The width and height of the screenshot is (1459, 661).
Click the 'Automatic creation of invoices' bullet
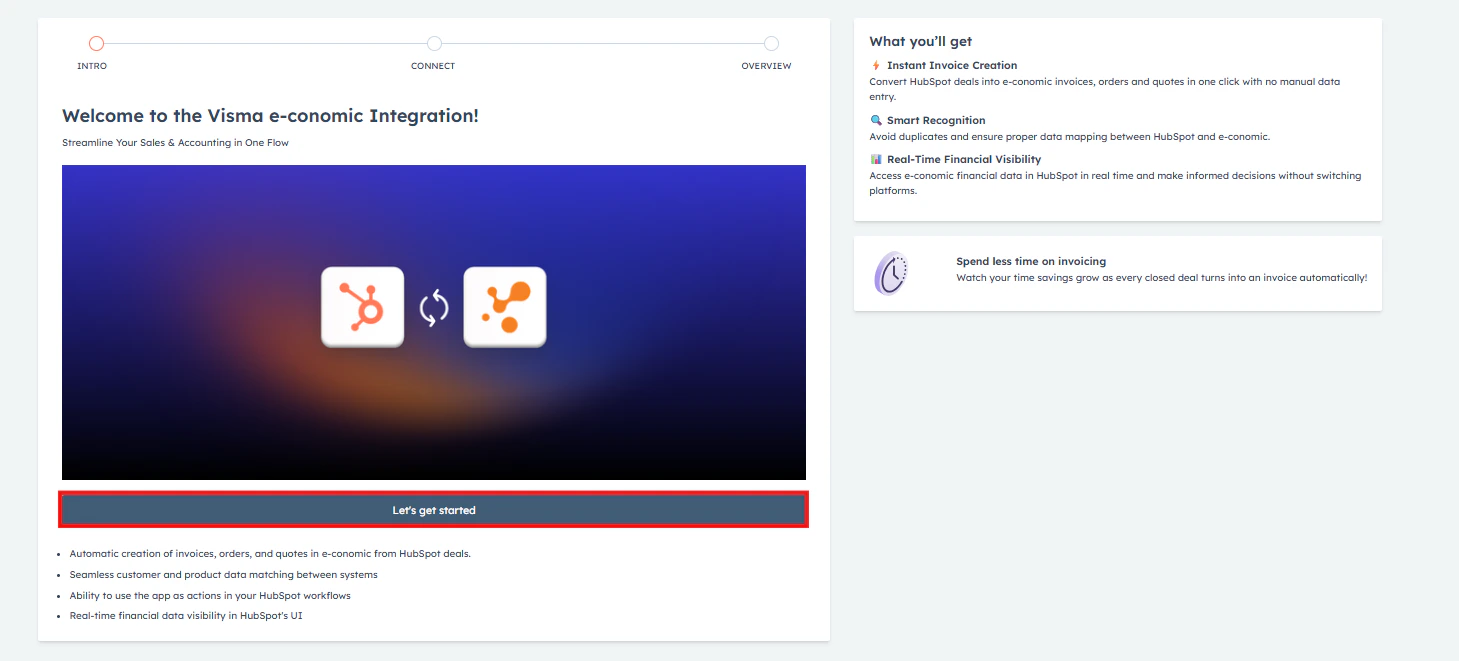coord(270,553)
